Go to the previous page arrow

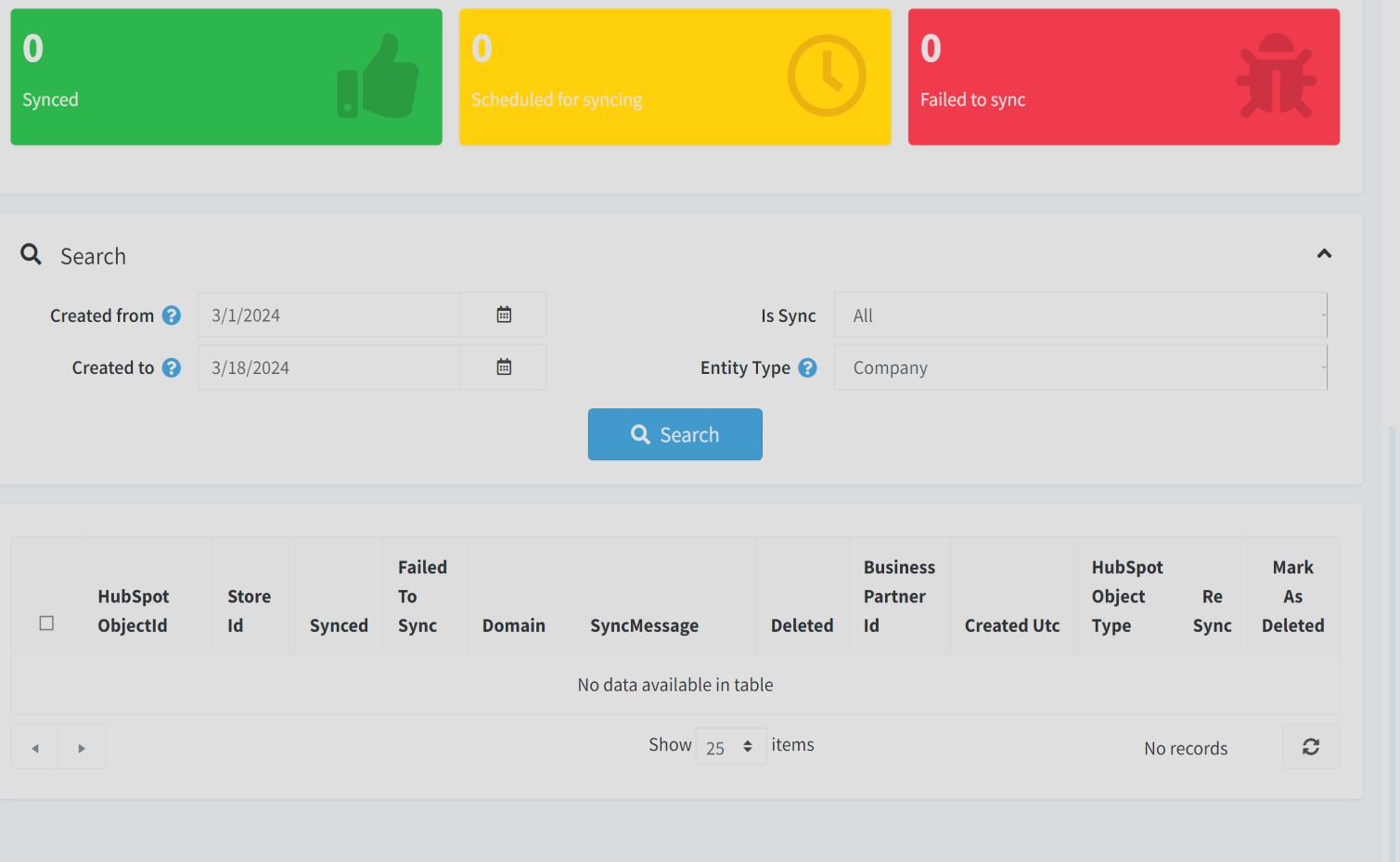click(35, 748)
